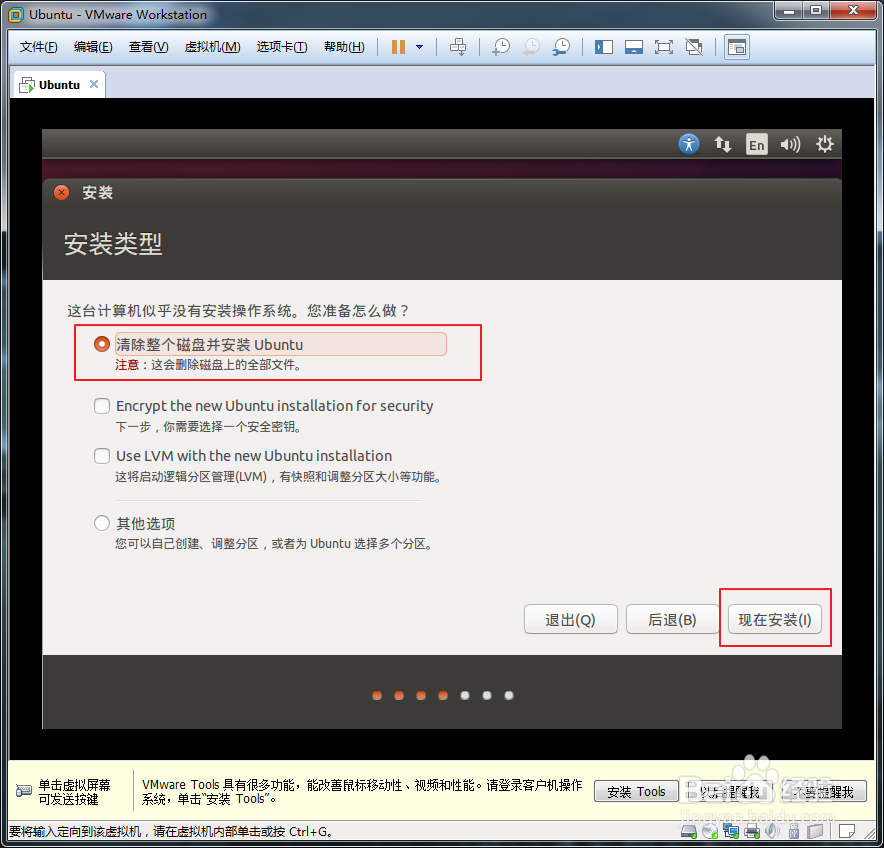Click the 现在安装(I) button

775,618
